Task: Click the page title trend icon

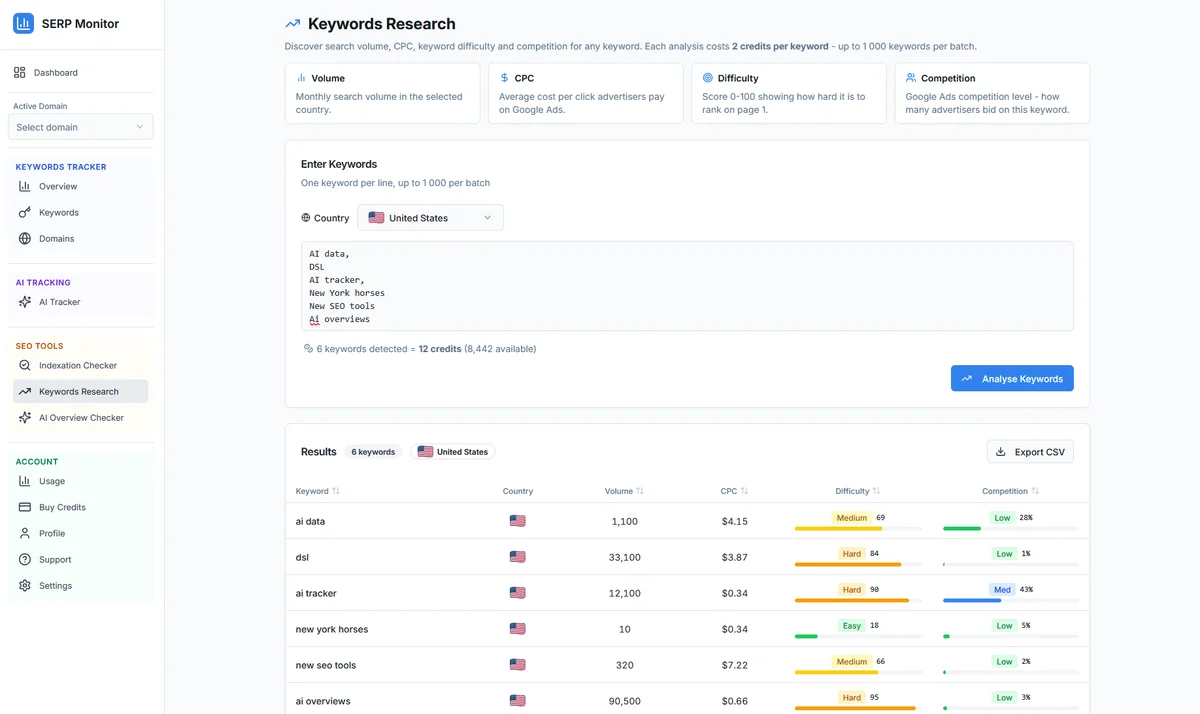Action: [x=293, y=24]
